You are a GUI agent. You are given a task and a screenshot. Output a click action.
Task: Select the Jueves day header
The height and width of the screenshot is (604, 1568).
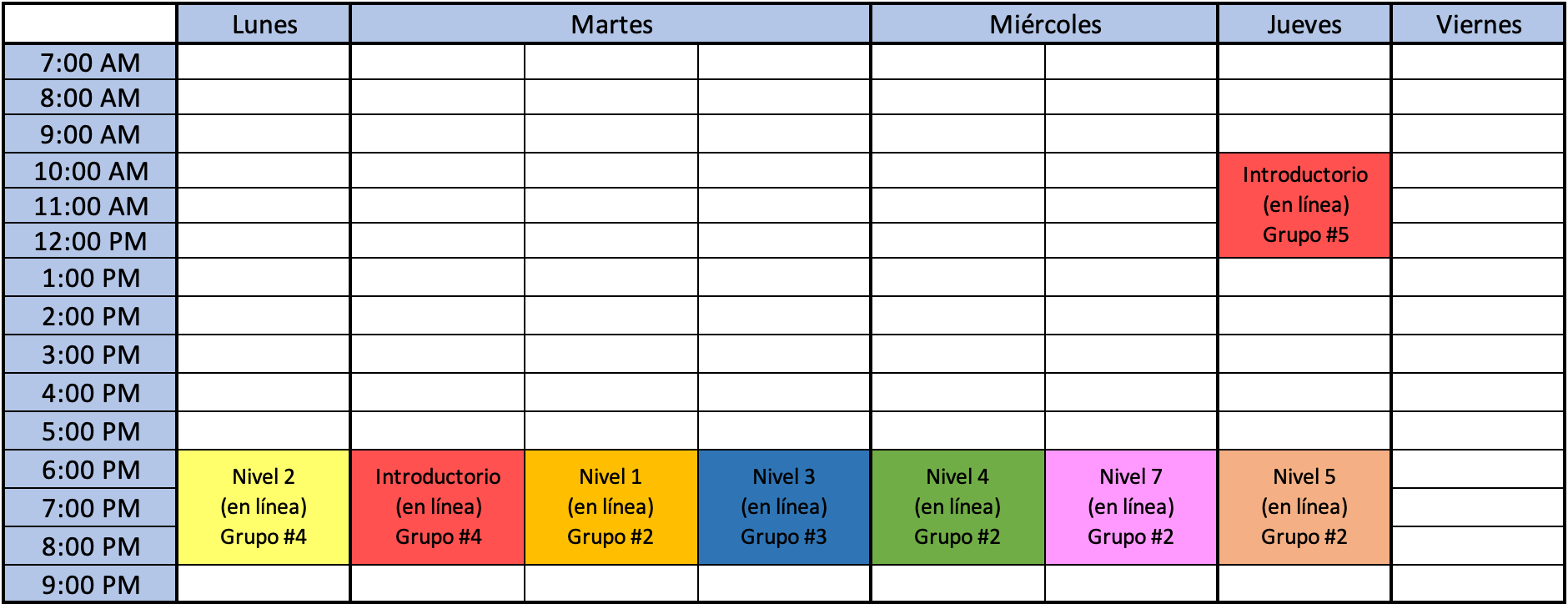coord(1304,24)
